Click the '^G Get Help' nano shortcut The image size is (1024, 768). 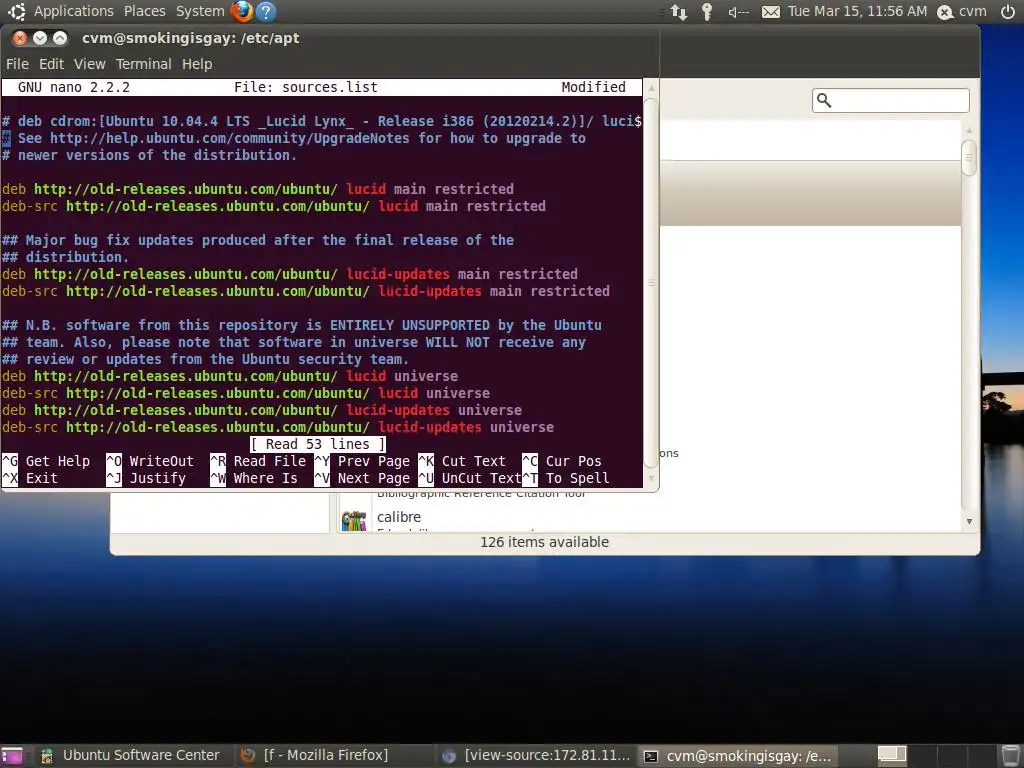(46, 461)
